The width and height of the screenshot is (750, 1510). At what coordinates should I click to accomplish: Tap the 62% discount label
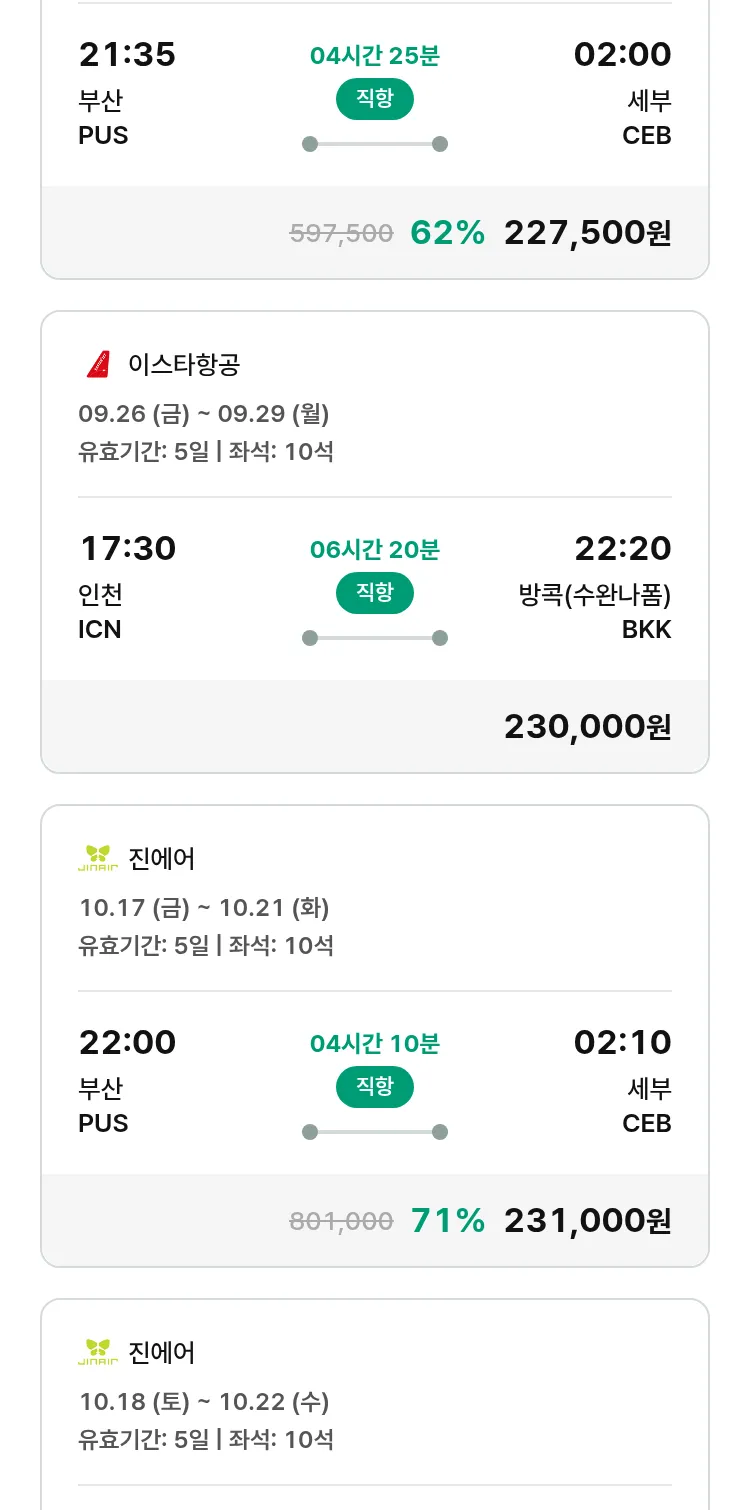[x=447, y=233]
